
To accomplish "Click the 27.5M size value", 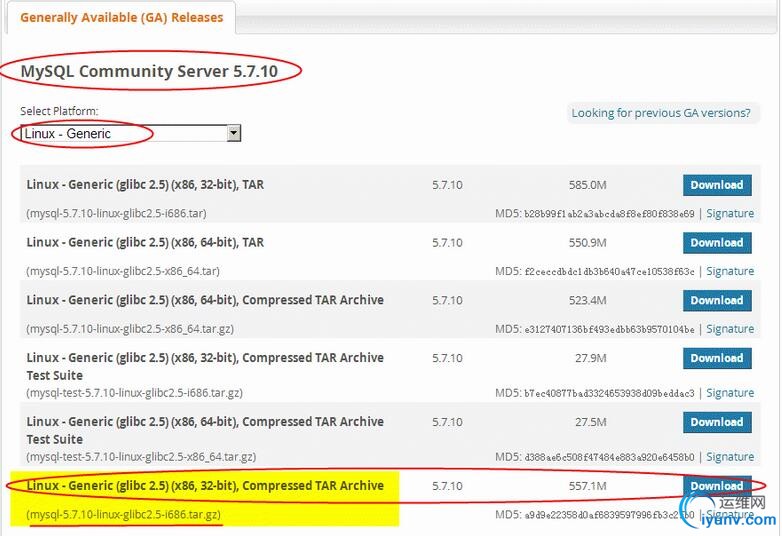I will coord(590,422).
